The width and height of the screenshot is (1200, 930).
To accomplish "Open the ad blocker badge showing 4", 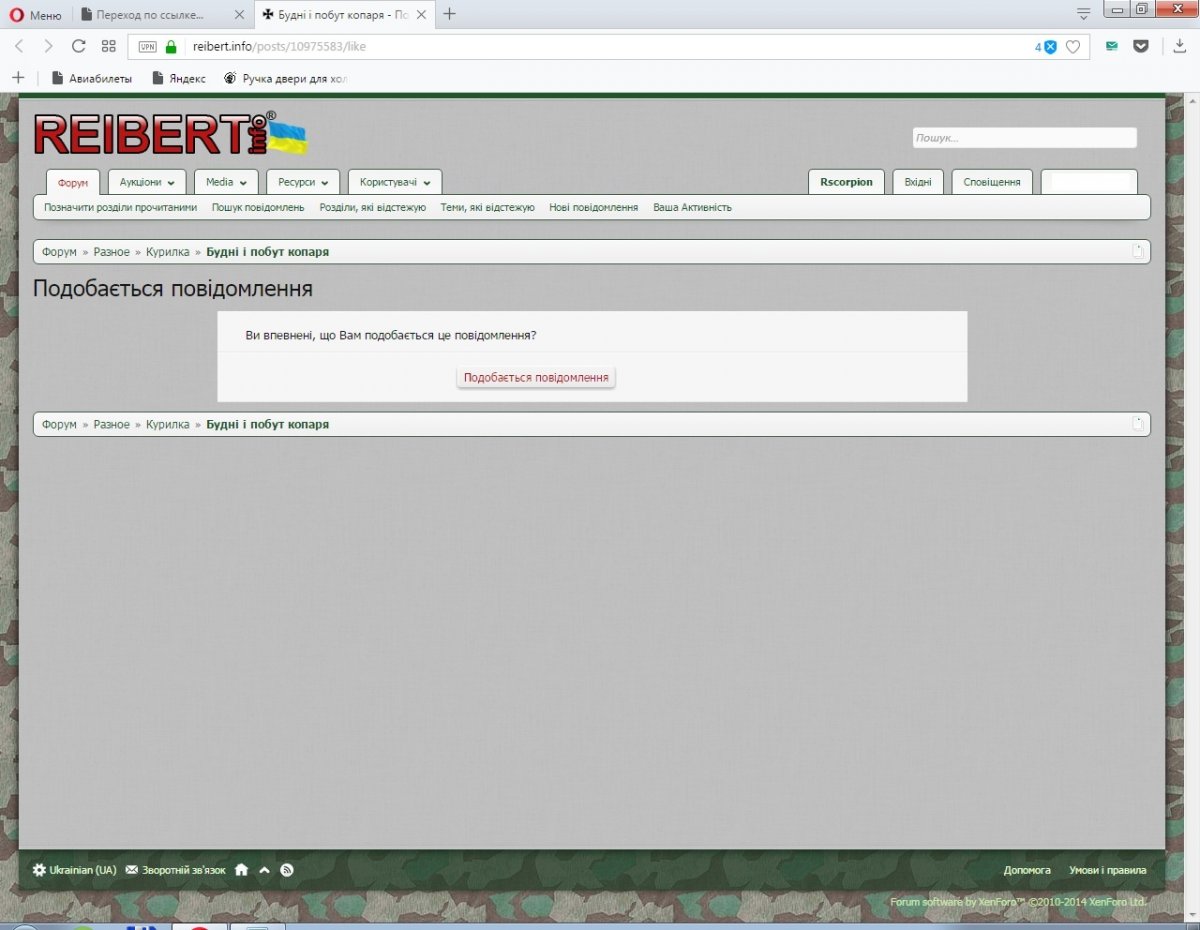I will (1046, 46).
